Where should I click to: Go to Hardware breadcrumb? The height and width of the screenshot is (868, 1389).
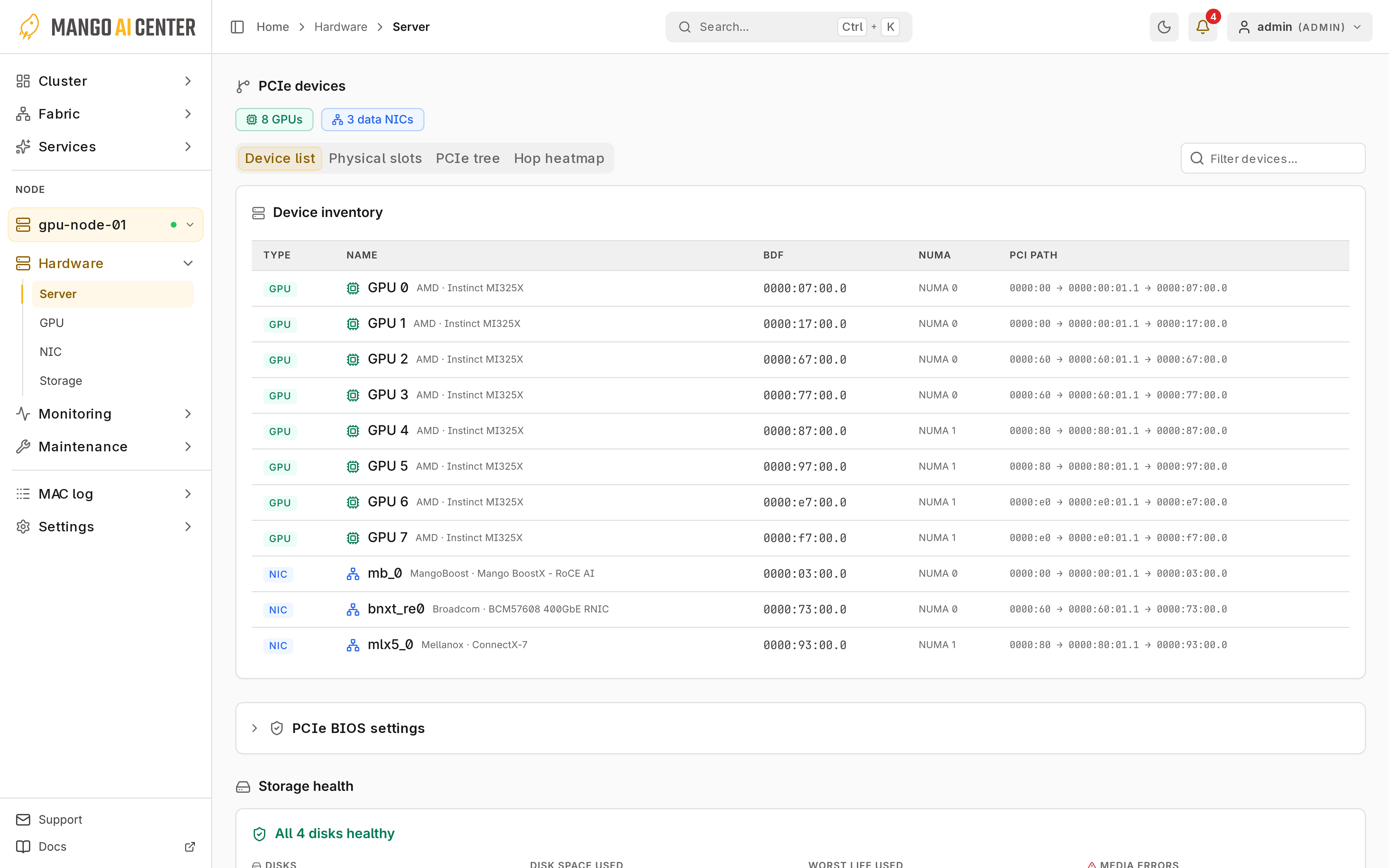click(x=341, y=27)
